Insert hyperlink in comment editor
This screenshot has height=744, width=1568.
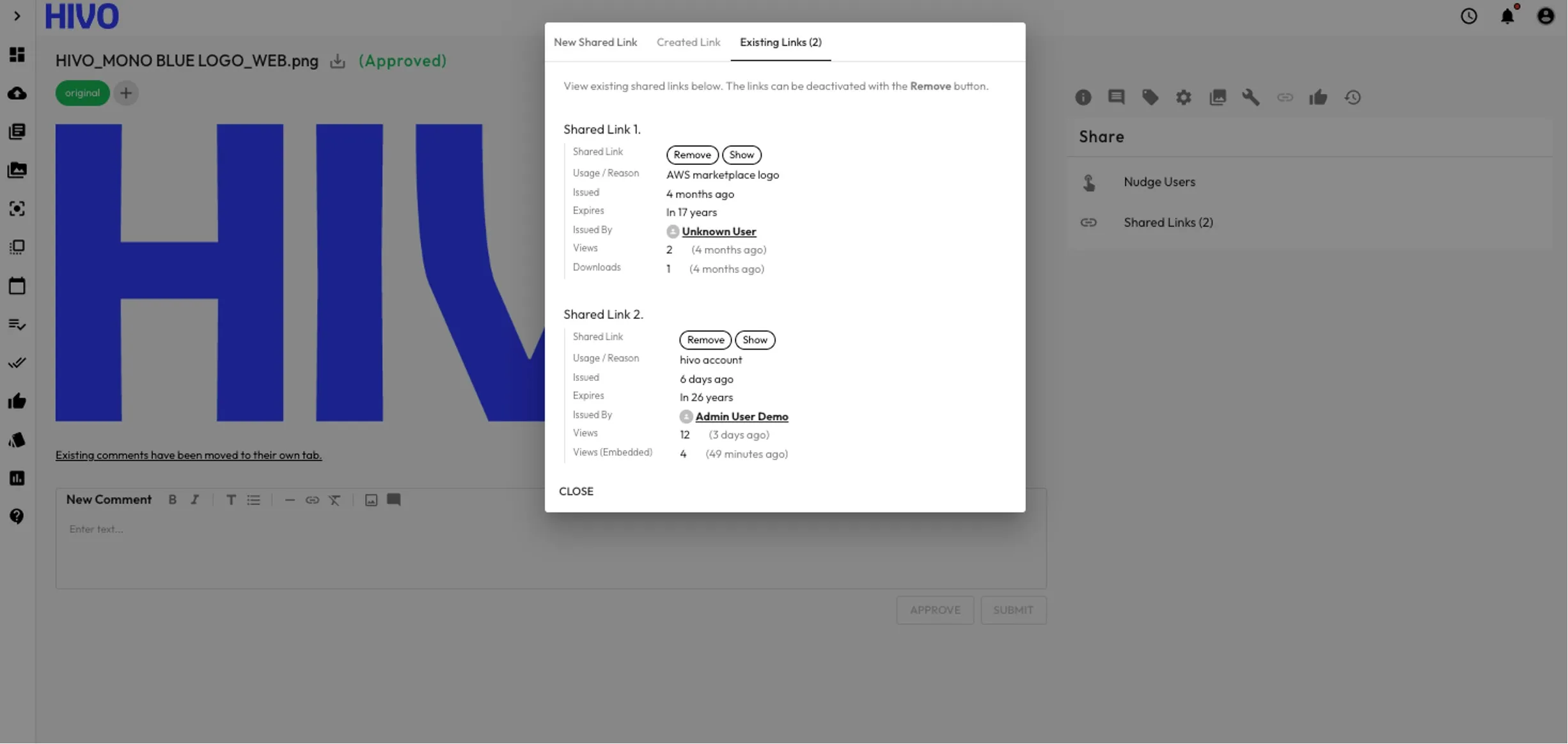[x=312, y=500]
